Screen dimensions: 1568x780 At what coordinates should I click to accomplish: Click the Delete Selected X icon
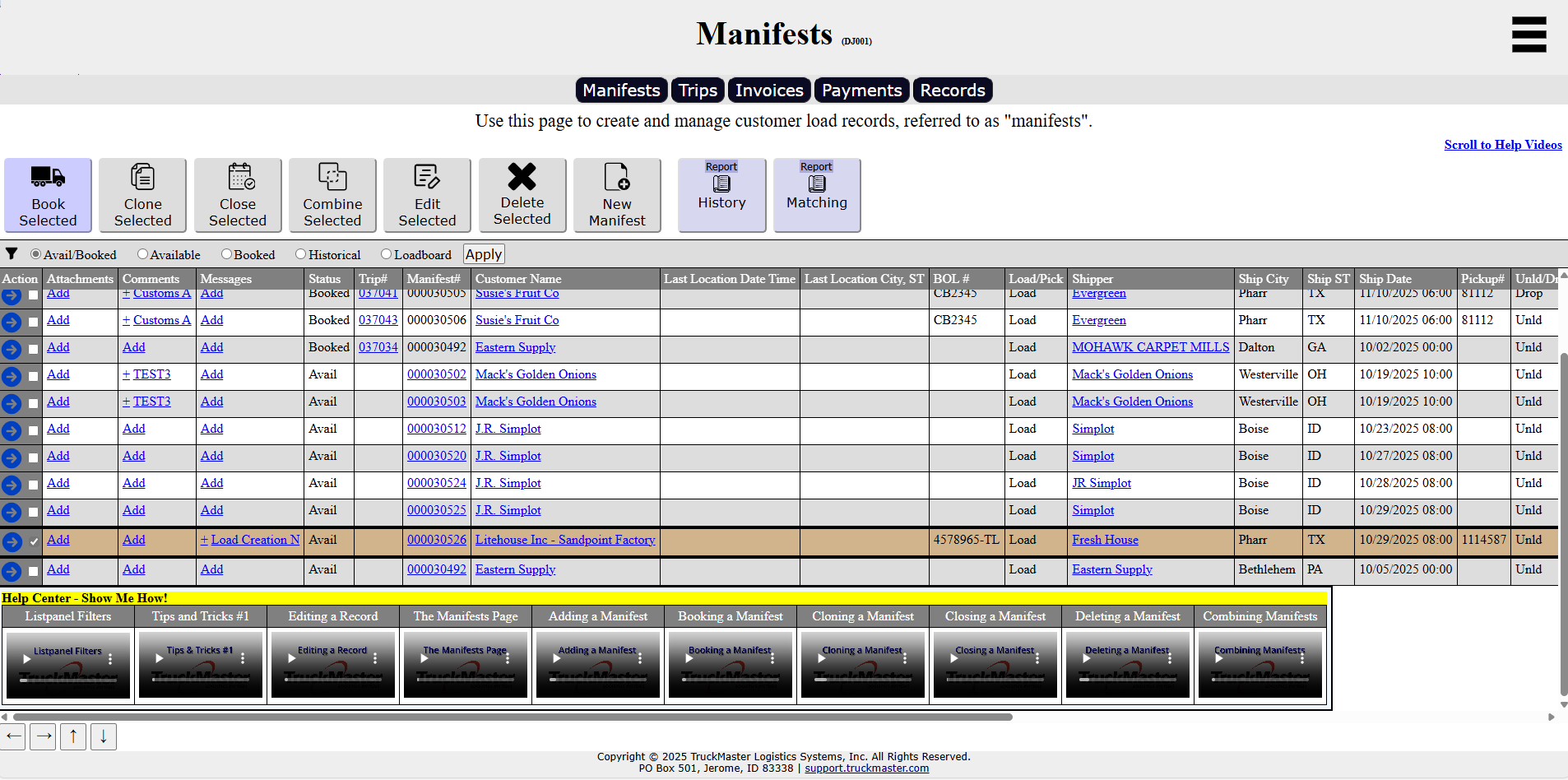[522, 177]
